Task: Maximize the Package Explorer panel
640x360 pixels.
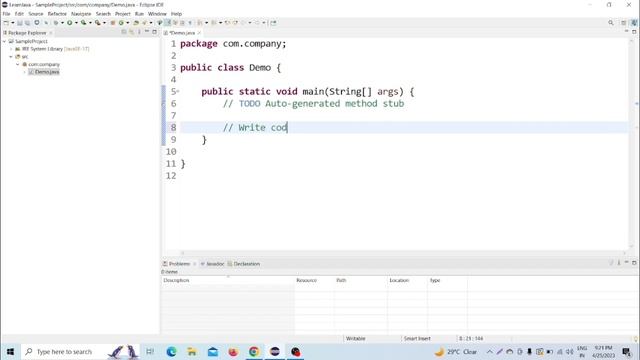Action: tap(155, 31)
